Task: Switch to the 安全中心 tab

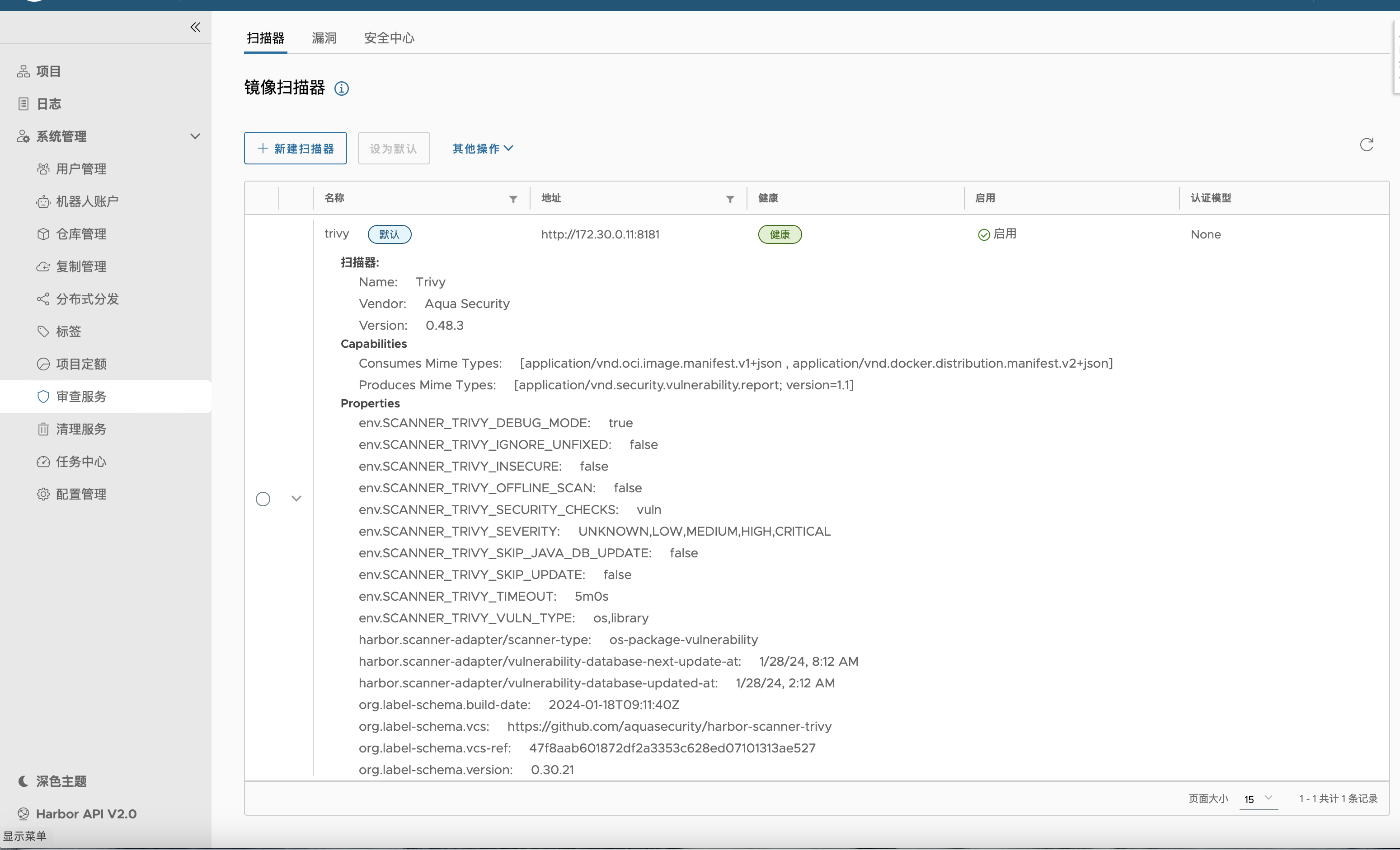Action: (x=389, y=38)
